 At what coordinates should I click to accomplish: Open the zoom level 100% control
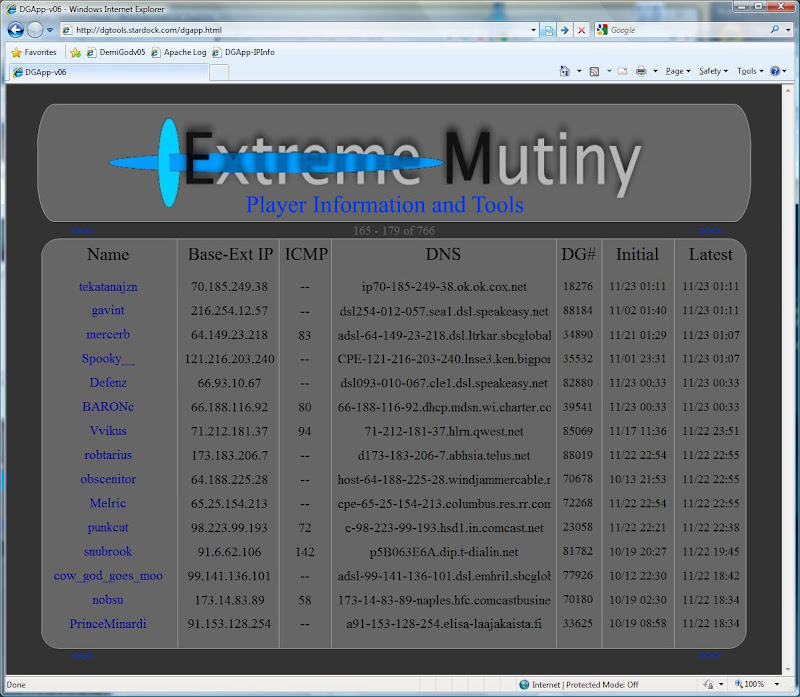[x=749, y=684]
